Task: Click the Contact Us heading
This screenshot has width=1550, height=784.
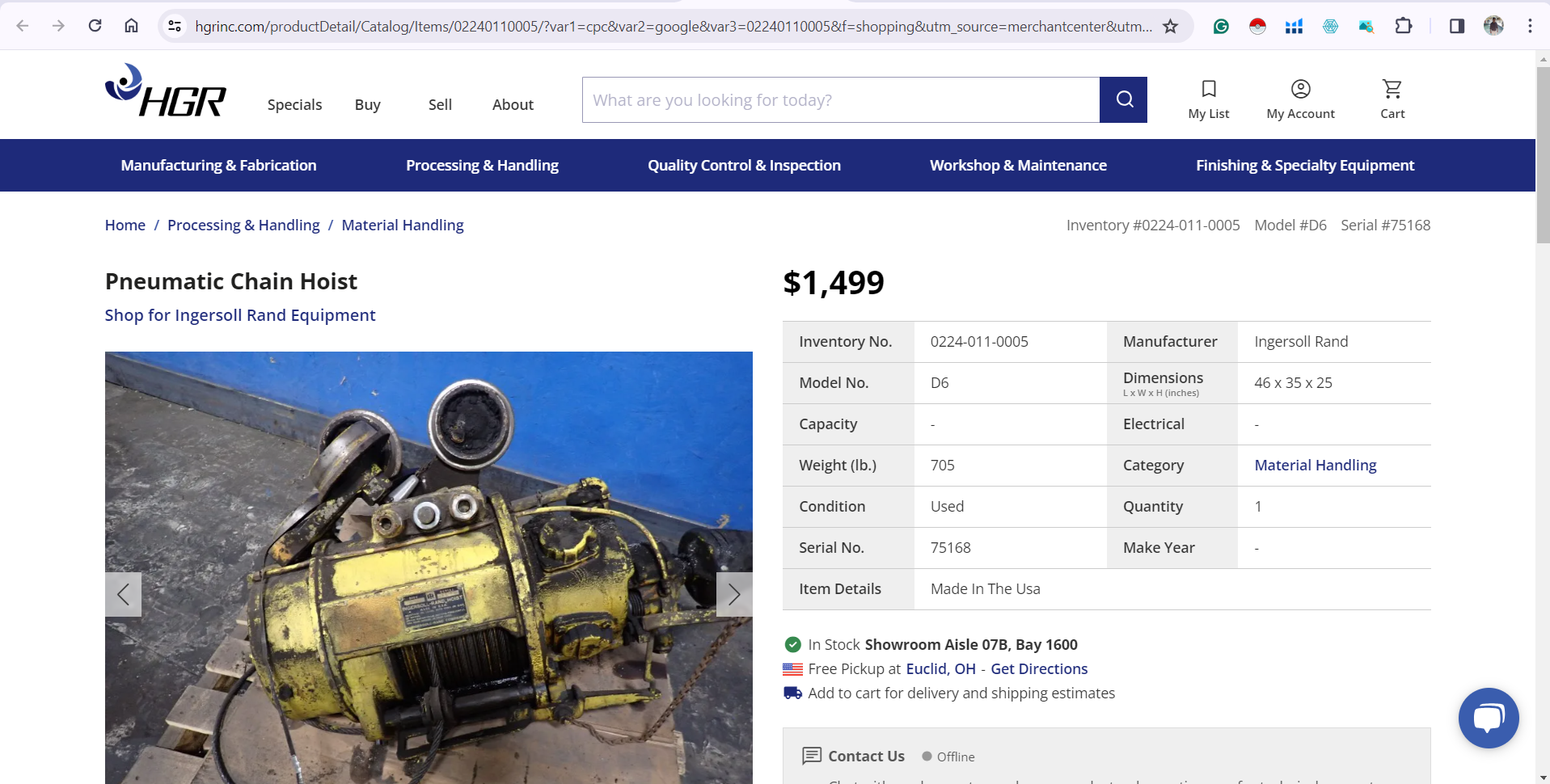Action: (x=866, y=756)
